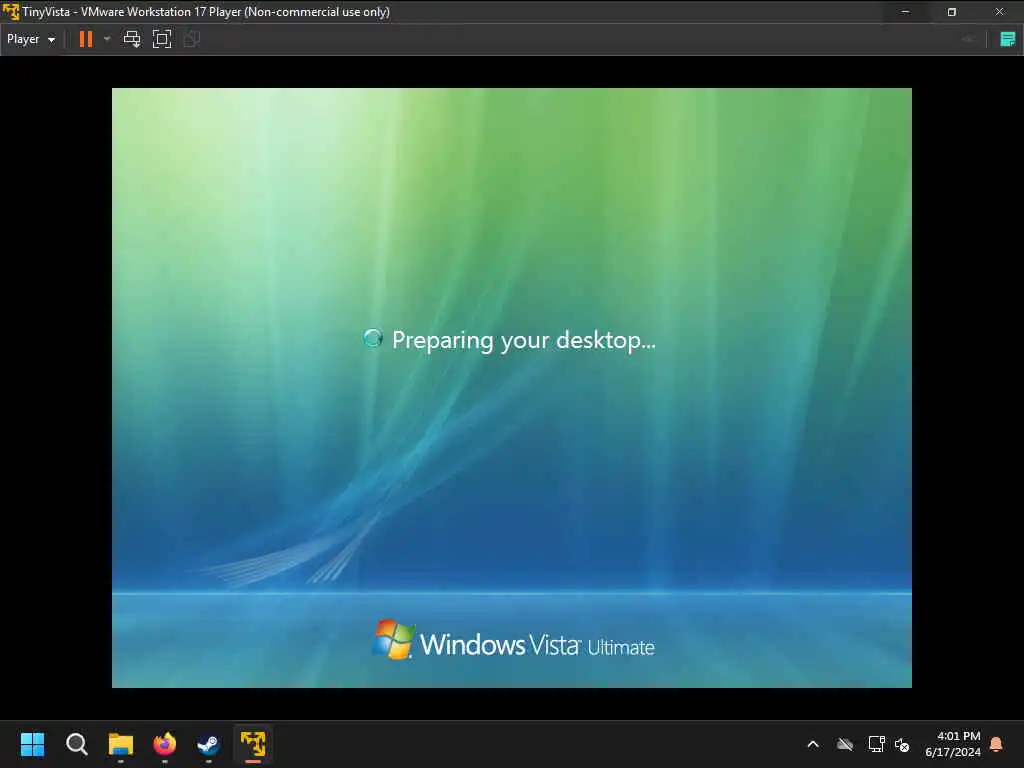This screenshot has height=768, width=1024.
Task: Open the Player menu
Action: 31,39
